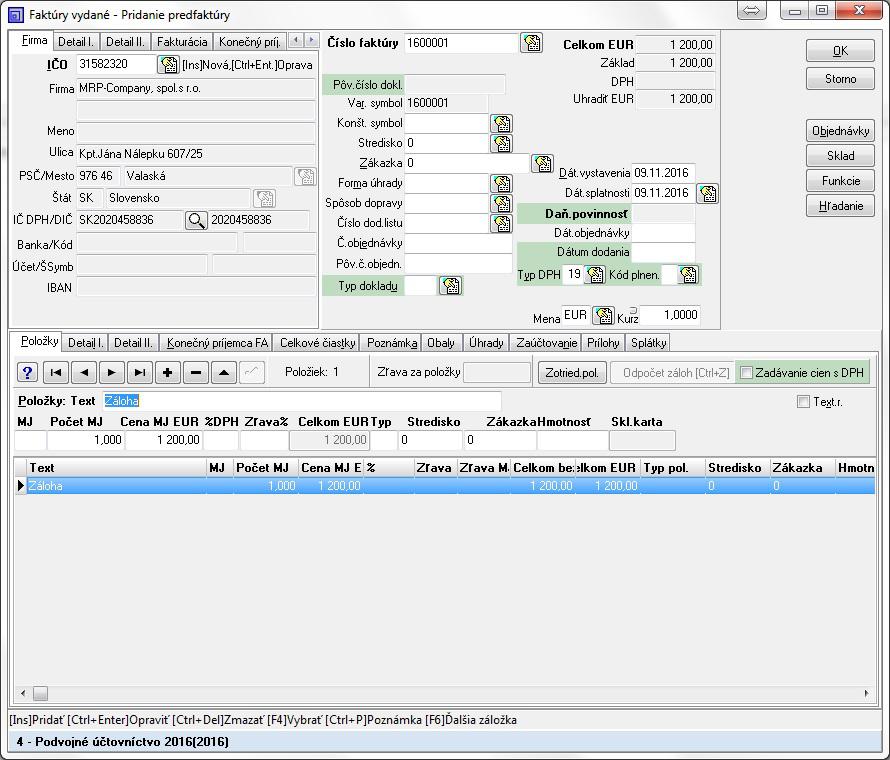Screen dimensions: 890x760
Task: Switch to Fakturácia tab
Action: pos(182,41)
